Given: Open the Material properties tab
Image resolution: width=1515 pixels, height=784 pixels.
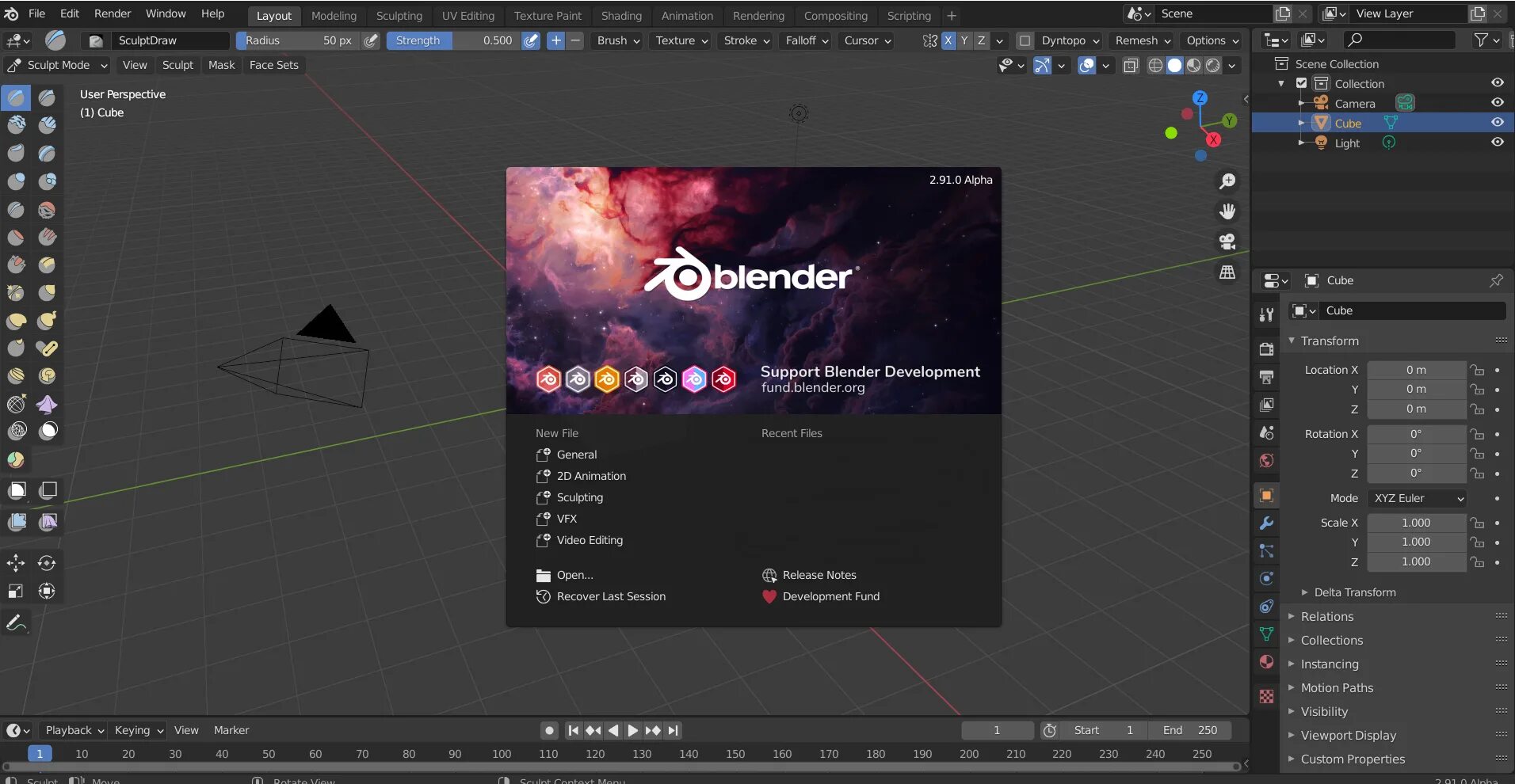Looking at the screenshot, I should [x=1266, y=662].
